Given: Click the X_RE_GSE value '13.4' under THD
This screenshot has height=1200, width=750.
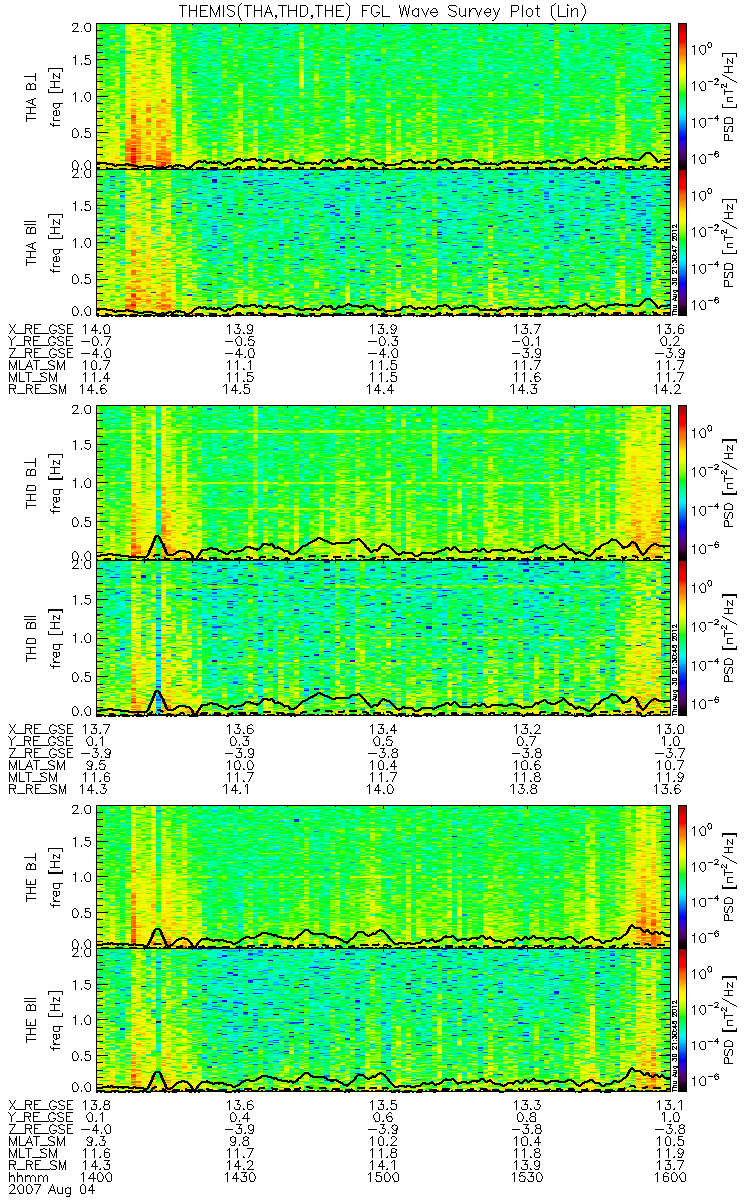Looking at the screenshot, I should pos(385,729).
